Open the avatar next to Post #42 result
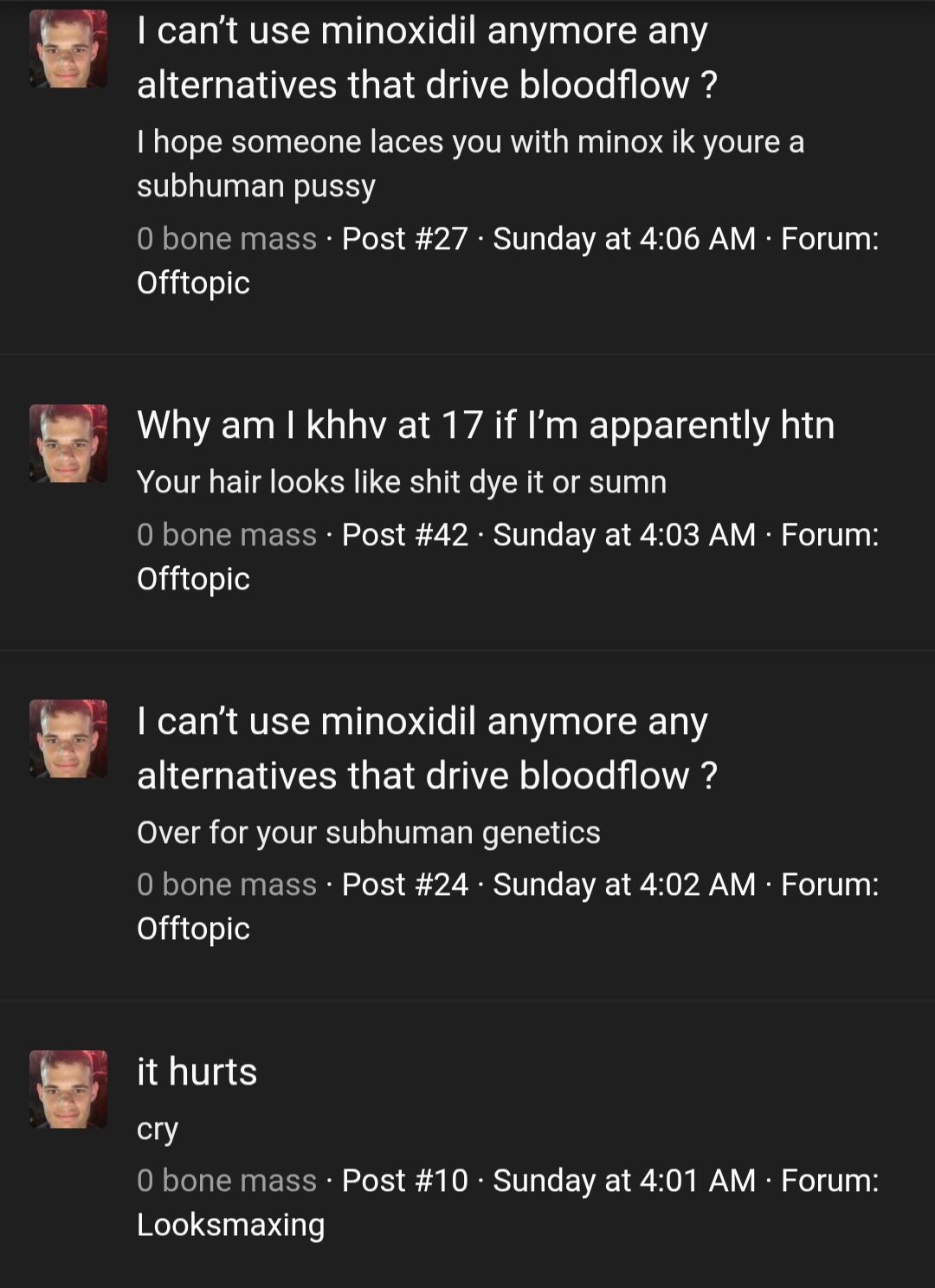This screenshot has width=935, height=1288. 68,443
